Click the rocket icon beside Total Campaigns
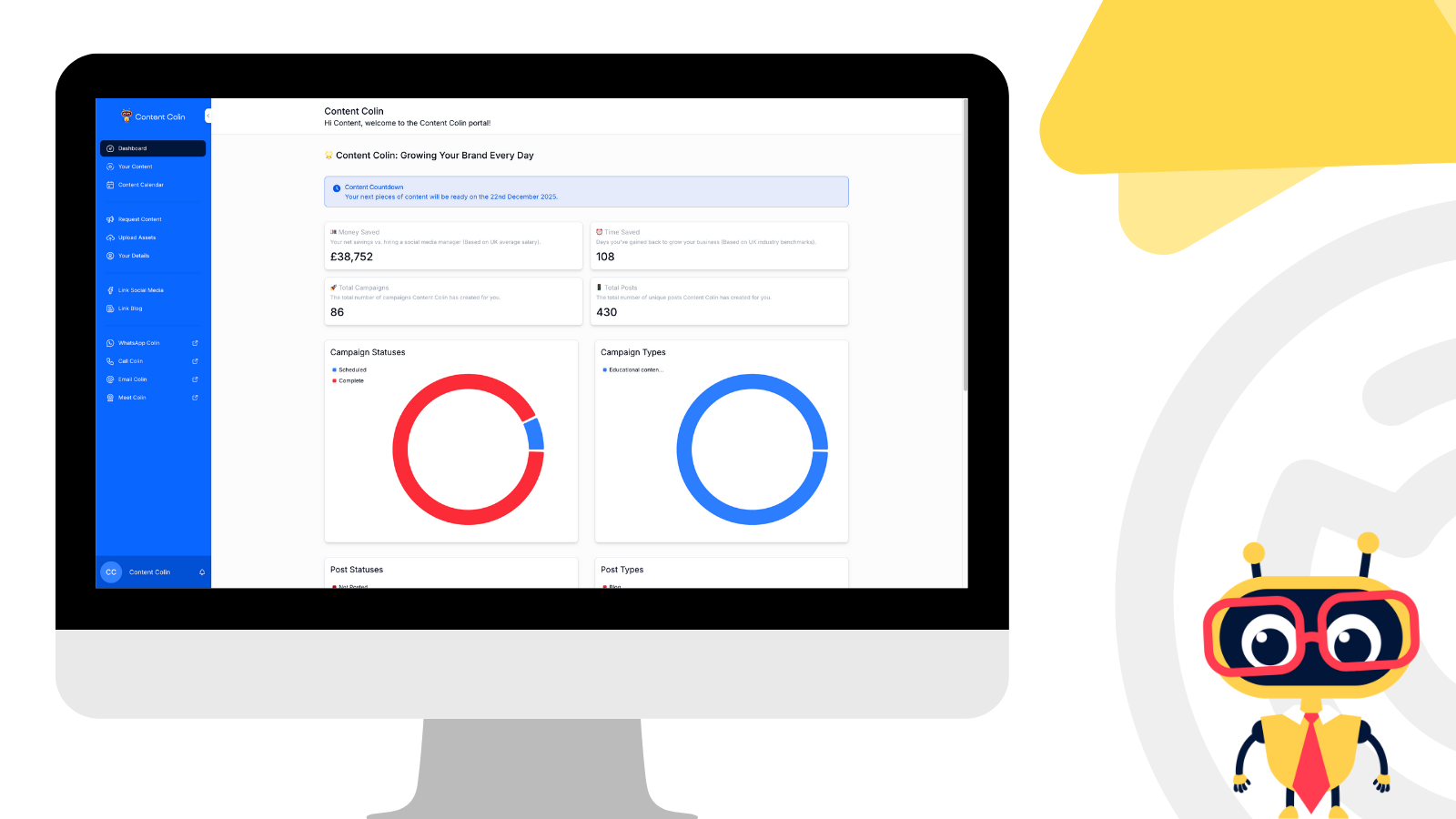The width and height of the screenshot is (1456, 819). tap(333, 288)
